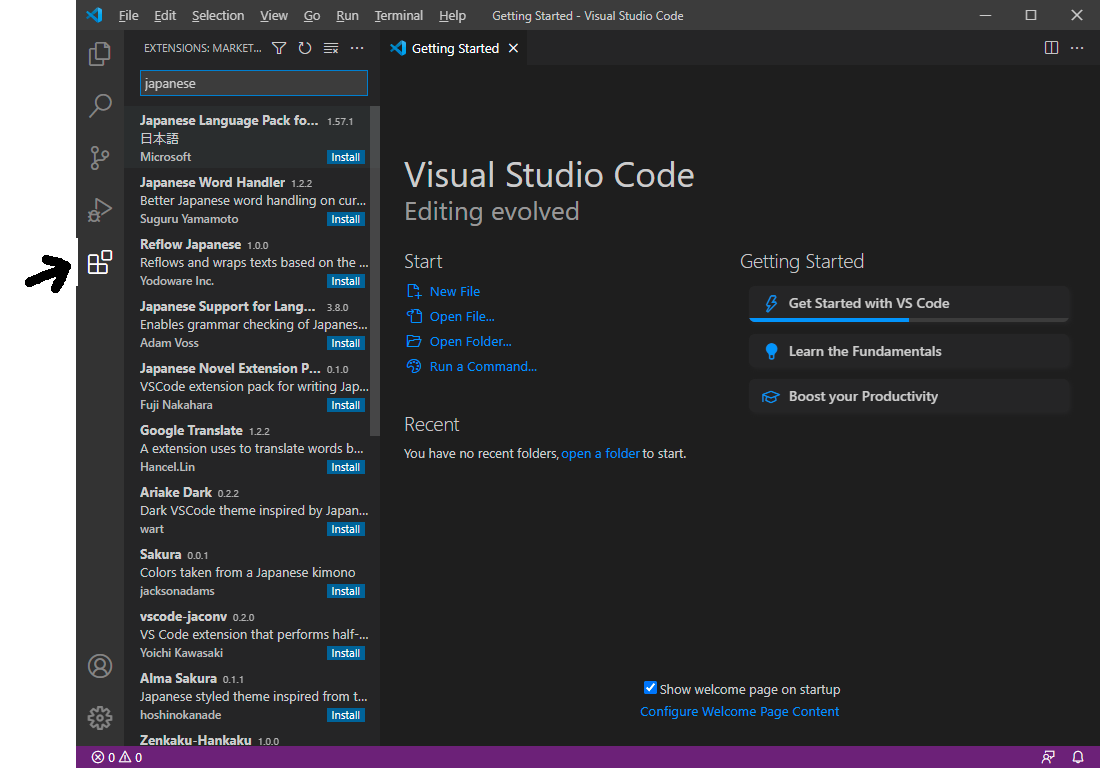Image resolution: width=1100 pixels, height=768 pixels.
Task: Open editor more actions menu
Action: tap(1077, 48)
